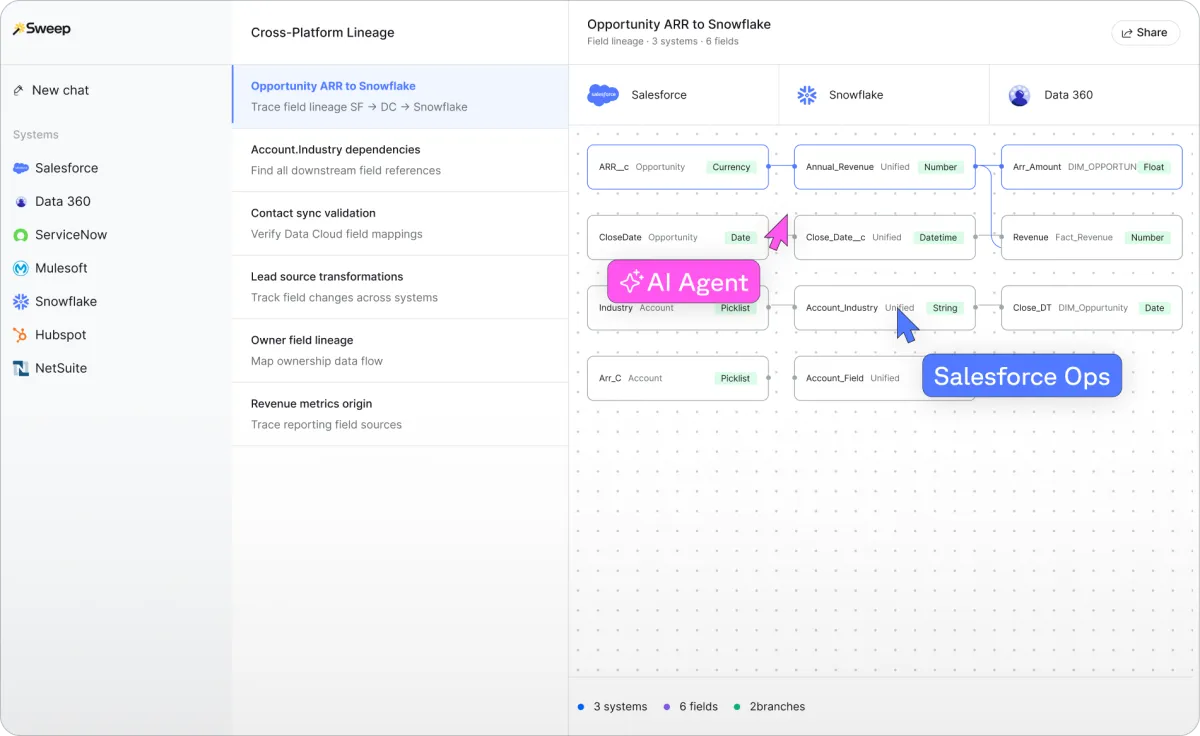Open Hubspot via its orange icon

click(x=21, y=335)
